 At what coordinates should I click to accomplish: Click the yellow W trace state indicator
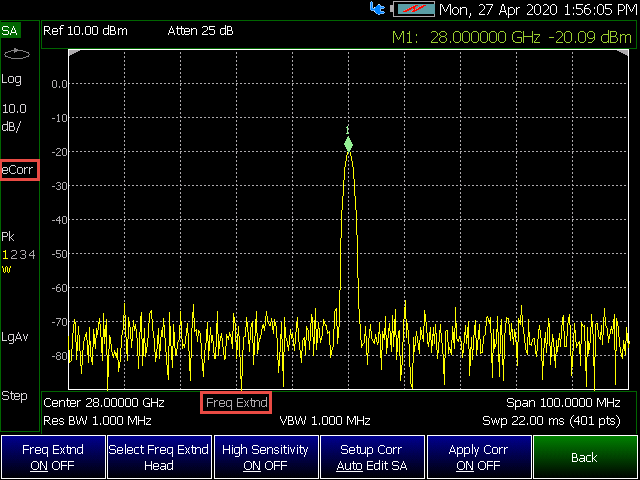6,269
